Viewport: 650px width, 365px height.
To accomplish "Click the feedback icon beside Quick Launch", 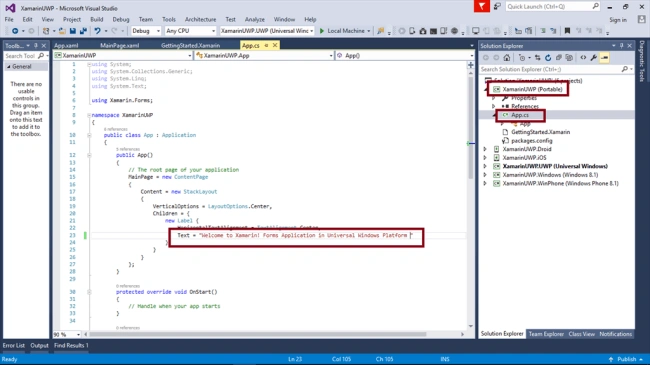I will [x=497, y=6].
